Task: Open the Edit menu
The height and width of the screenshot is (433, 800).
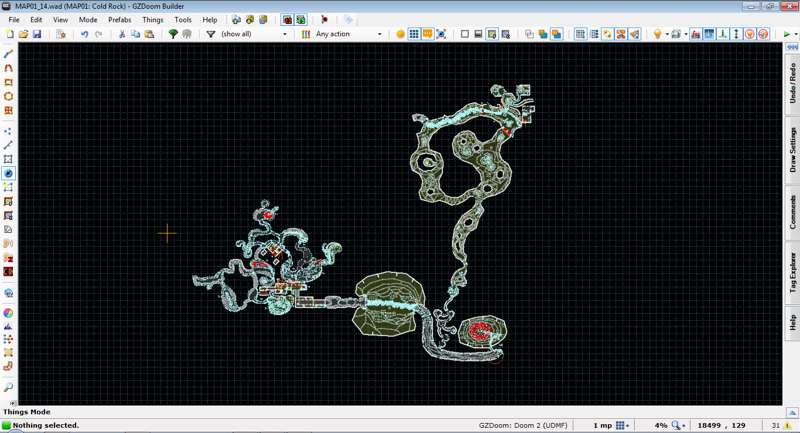Action: tap(36, 20)
